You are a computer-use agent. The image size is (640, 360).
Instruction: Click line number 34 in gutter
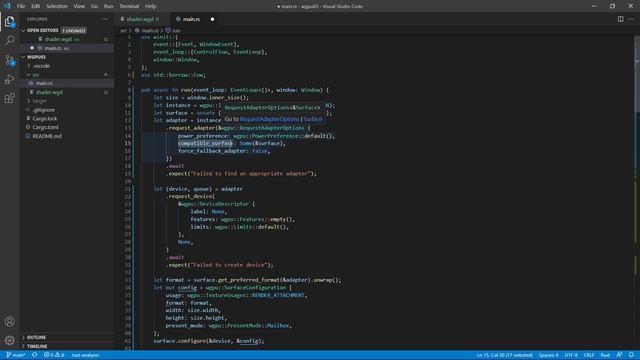(128, 288)
